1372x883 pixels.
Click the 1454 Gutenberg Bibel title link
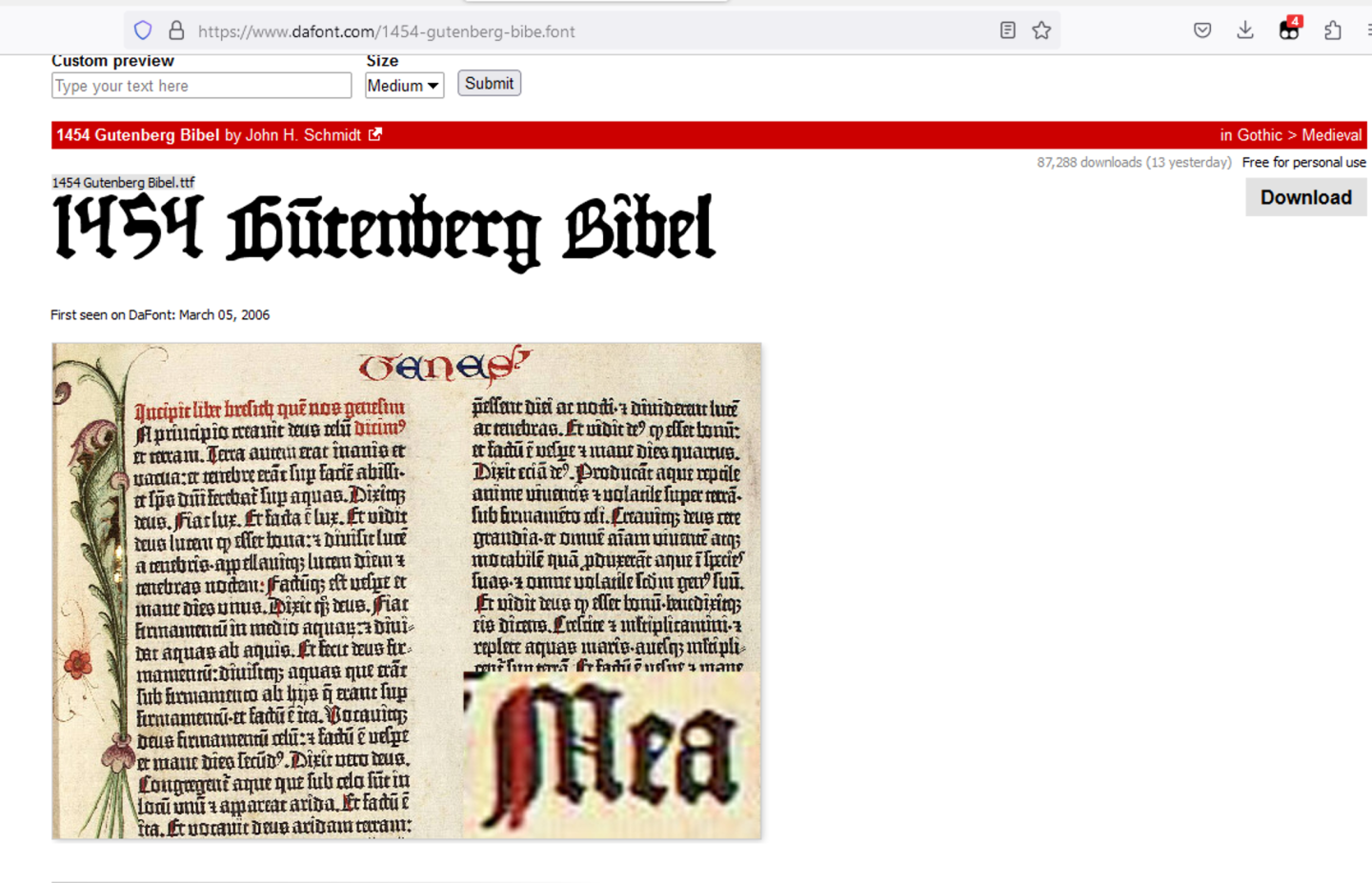pyautogui.click(x=137, y=135)
